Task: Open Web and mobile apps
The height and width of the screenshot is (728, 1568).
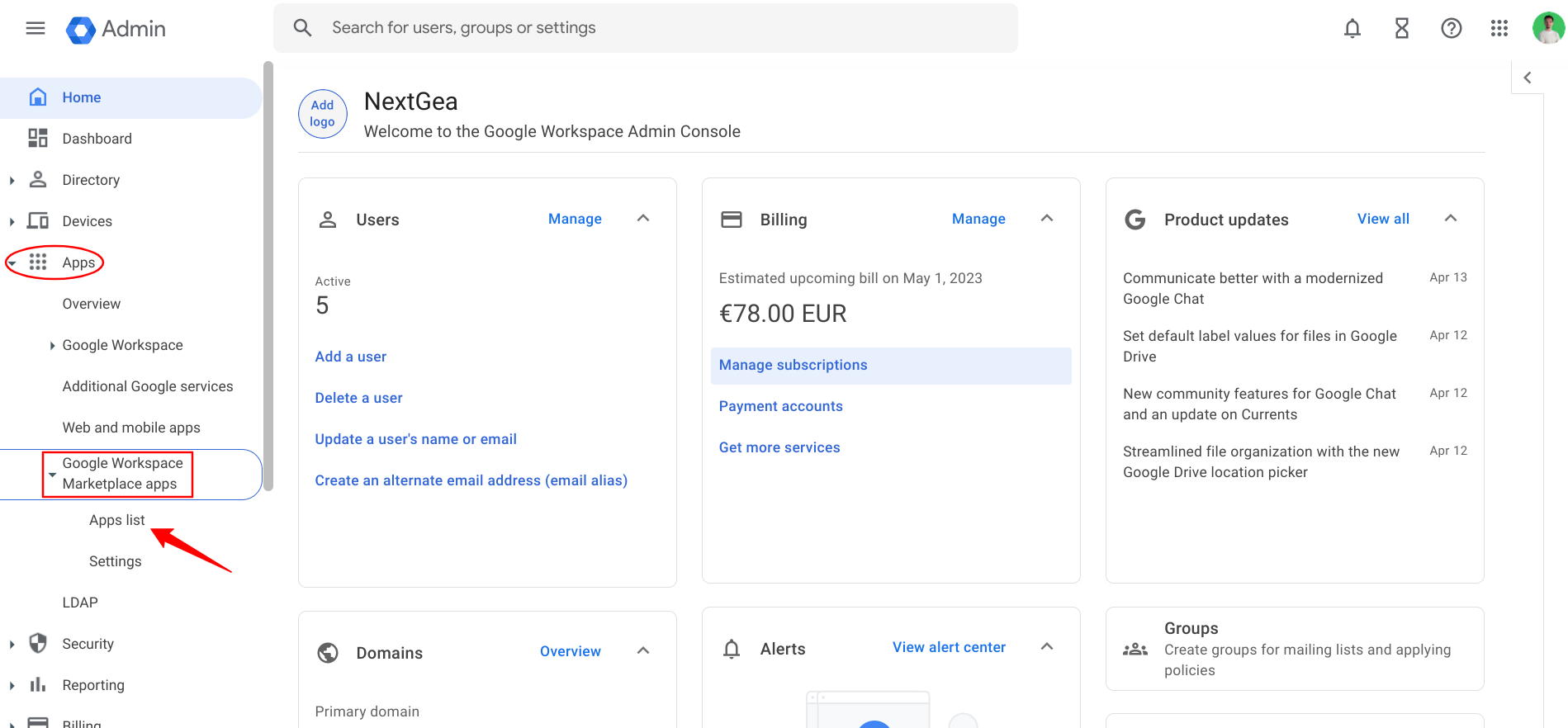Action: (131, 428)
